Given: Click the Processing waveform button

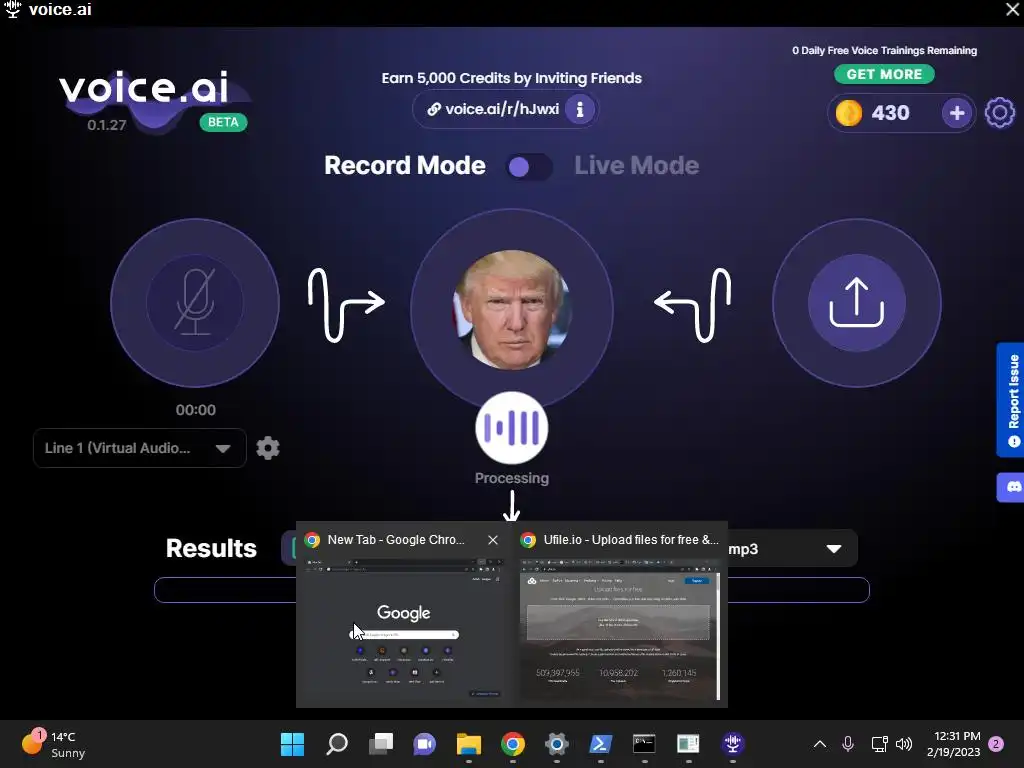Looking at the screenshot, I should tap(512, 428).
